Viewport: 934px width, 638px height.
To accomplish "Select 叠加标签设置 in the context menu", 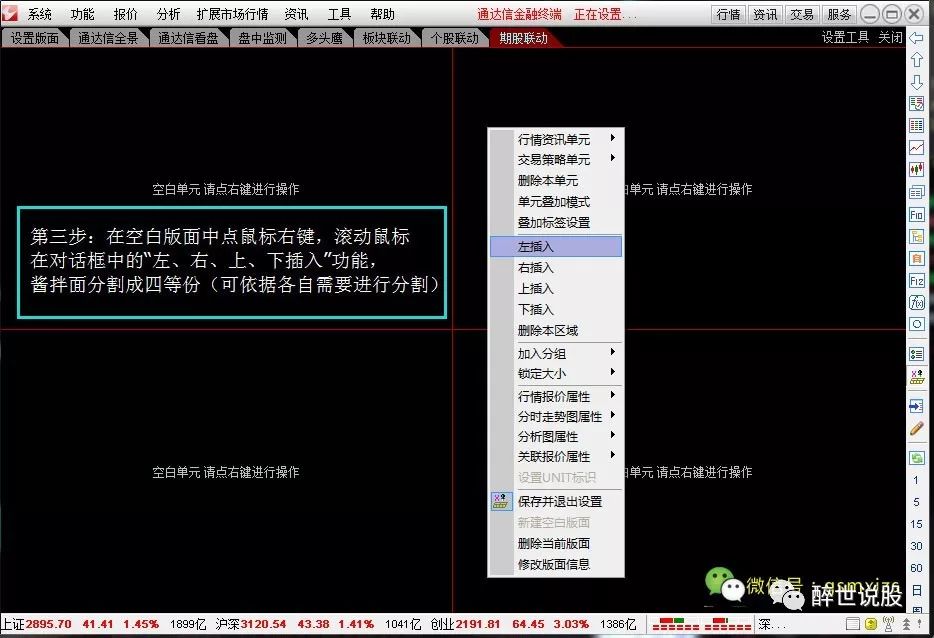I will point(556,222).
